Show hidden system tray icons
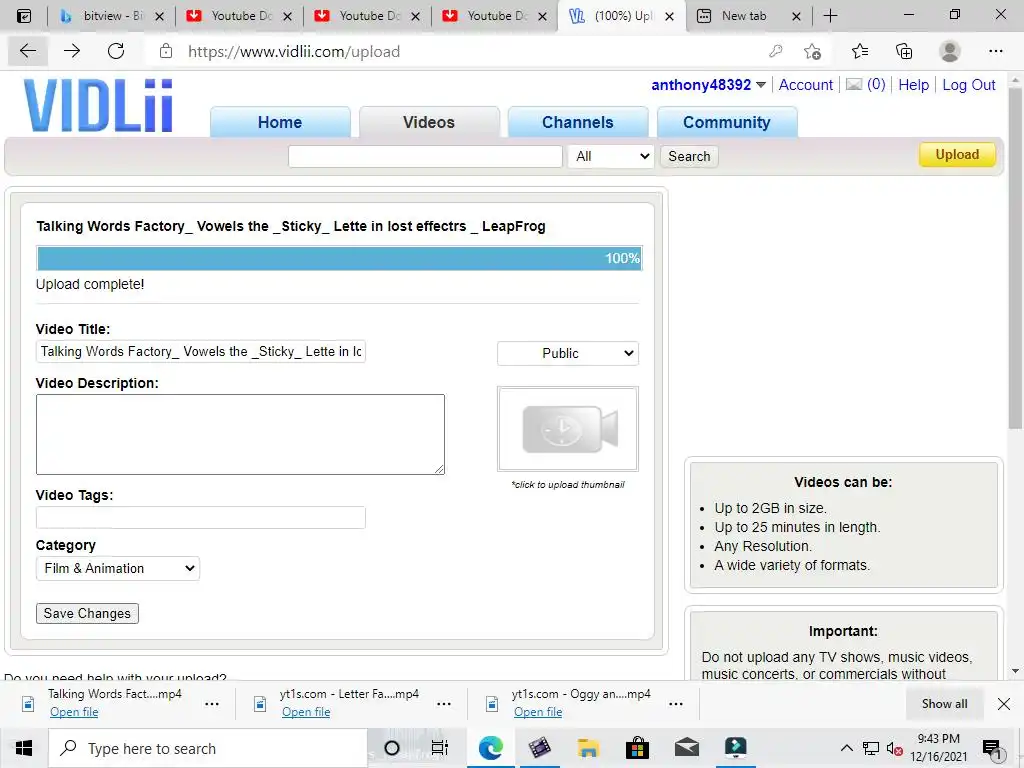This screenshot has height=768, width=1024. pyautogui.click(x=846, y=748)
